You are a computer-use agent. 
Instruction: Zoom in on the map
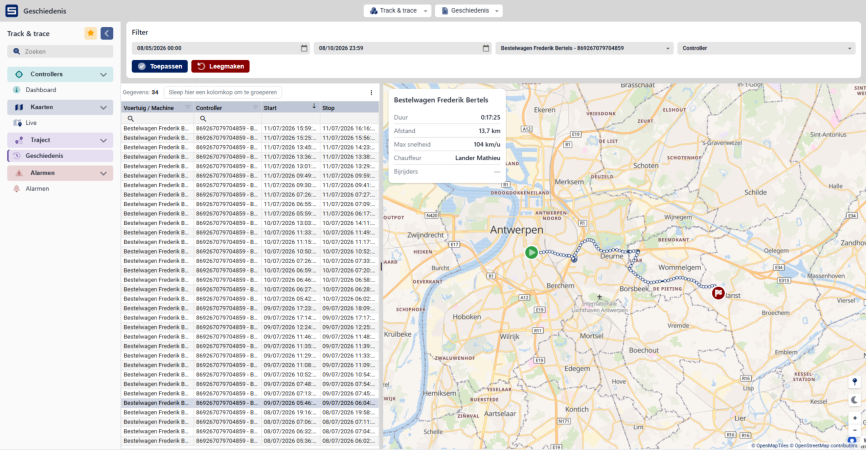(854, 418)
